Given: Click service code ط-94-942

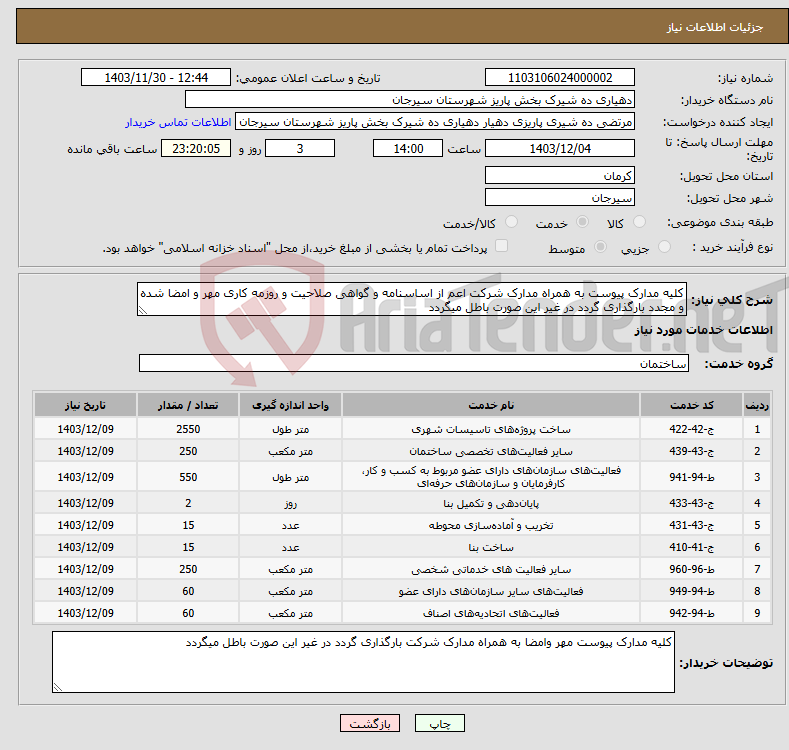Looking at the screenshot, I should coord(692,613).
